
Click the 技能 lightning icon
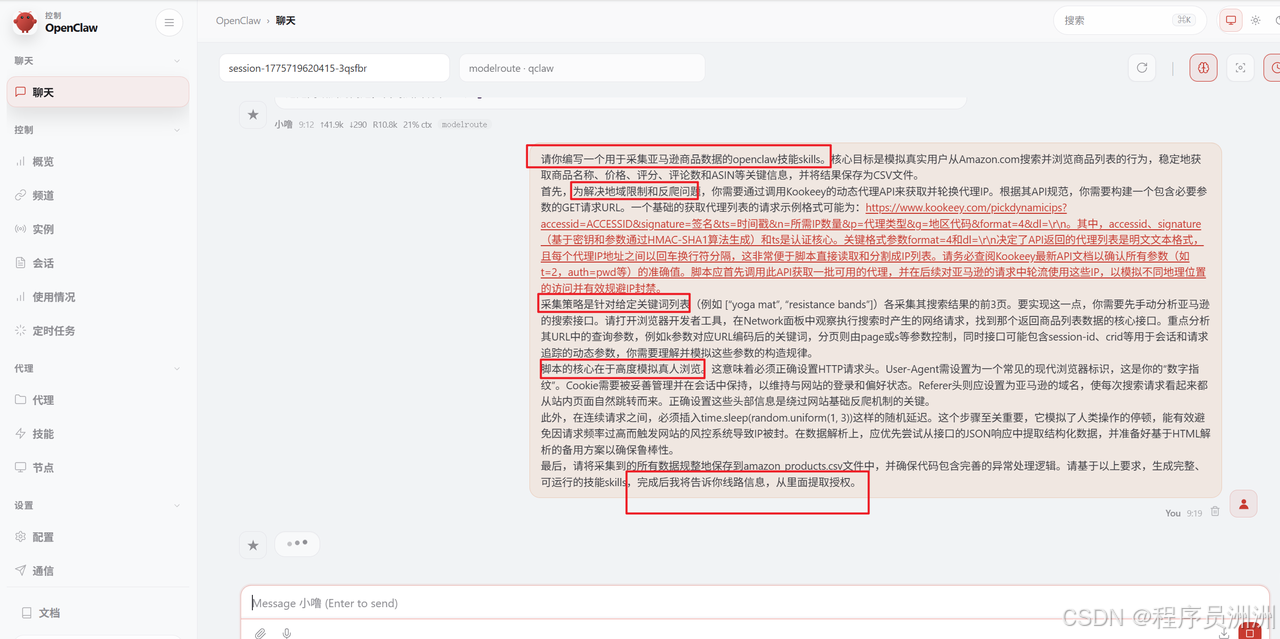point(21,434)
